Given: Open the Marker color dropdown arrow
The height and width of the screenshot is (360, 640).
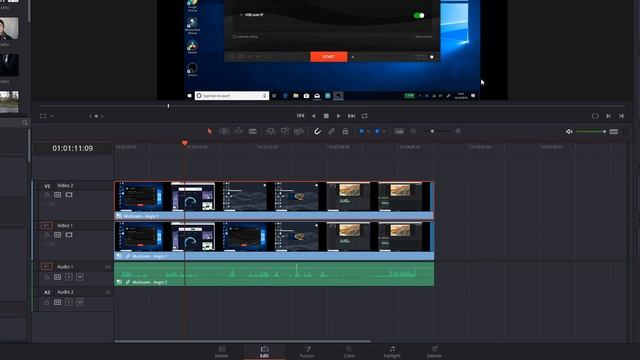Looking at the screenshot, I should 384,131.
